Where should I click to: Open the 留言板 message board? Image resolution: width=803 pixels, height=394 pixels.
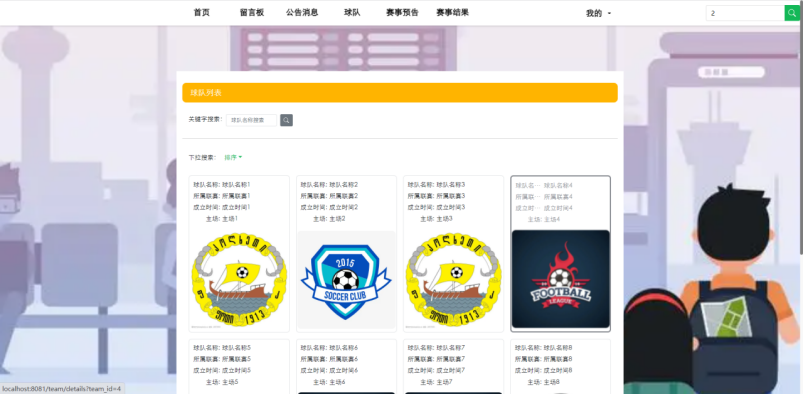[251, 13]
